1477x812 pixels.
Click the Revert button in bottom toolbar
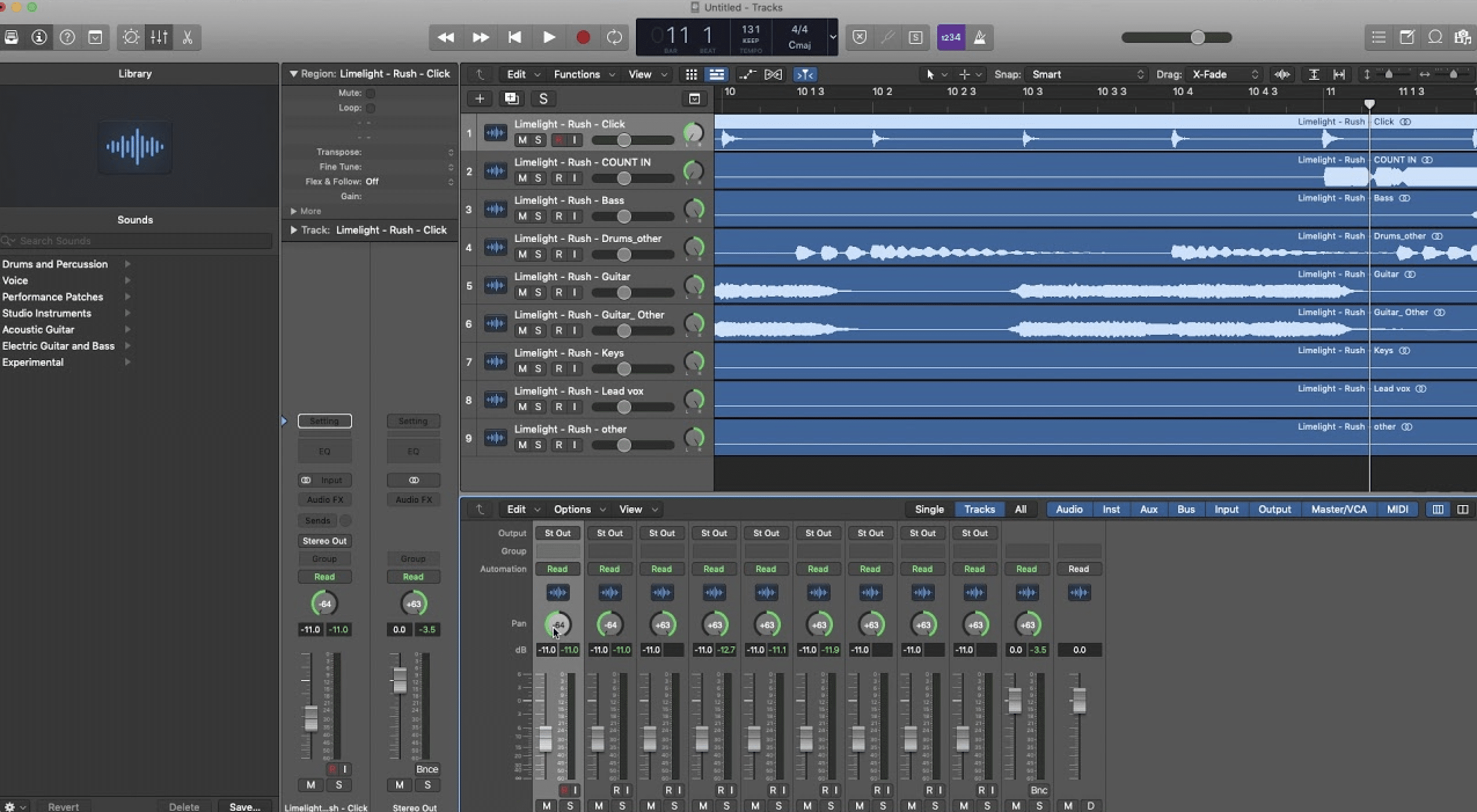pos(62,807)
